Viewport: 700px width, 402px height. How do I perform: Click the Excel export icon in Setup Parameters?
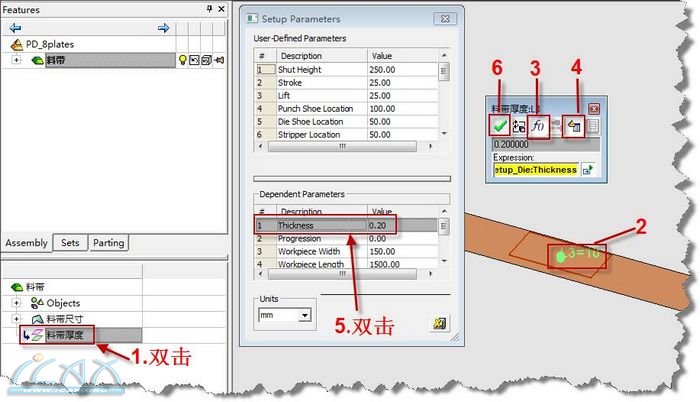(440, 323)
